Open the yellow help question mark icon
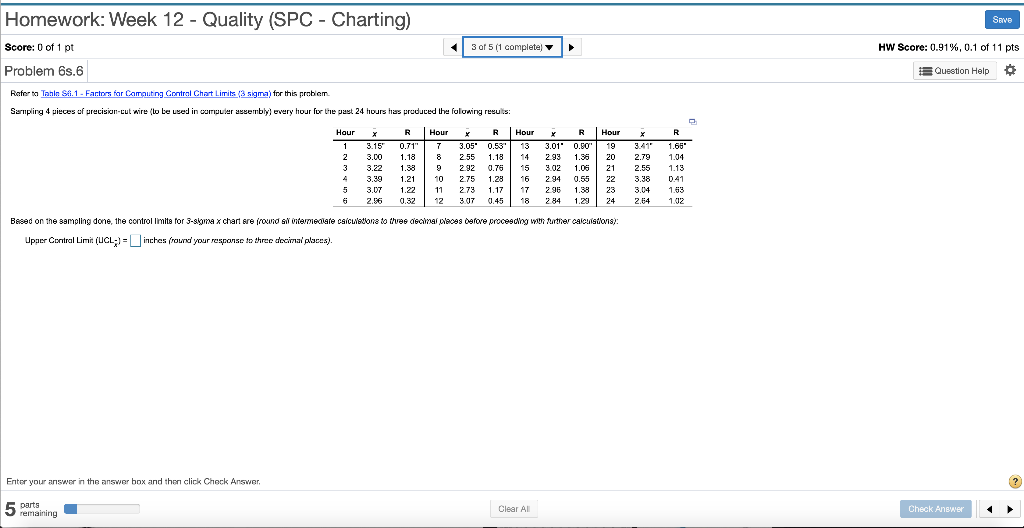The height and width of the screenshot is (528, 1024). coord(1015,482)
